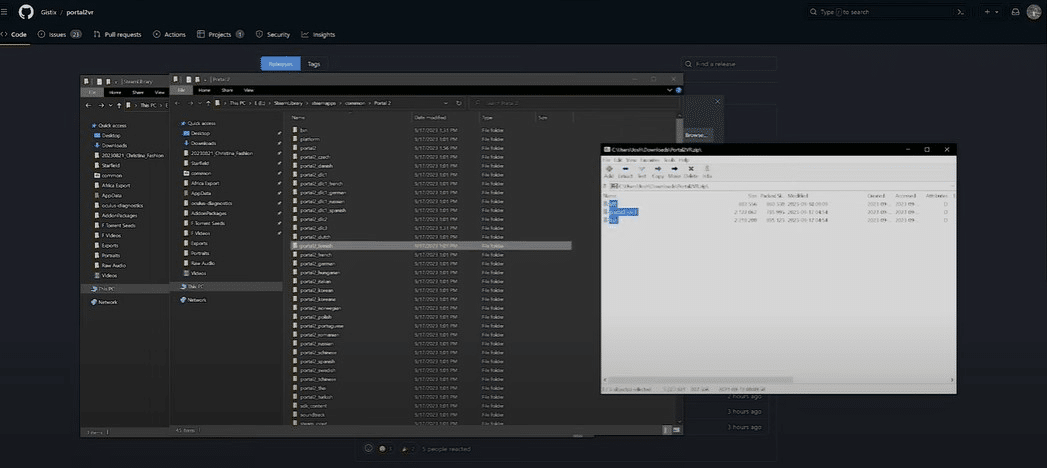
Task: Open the File menu in Portal 2 Explorer
Action: pyautogui.click(x=182, y=89)
